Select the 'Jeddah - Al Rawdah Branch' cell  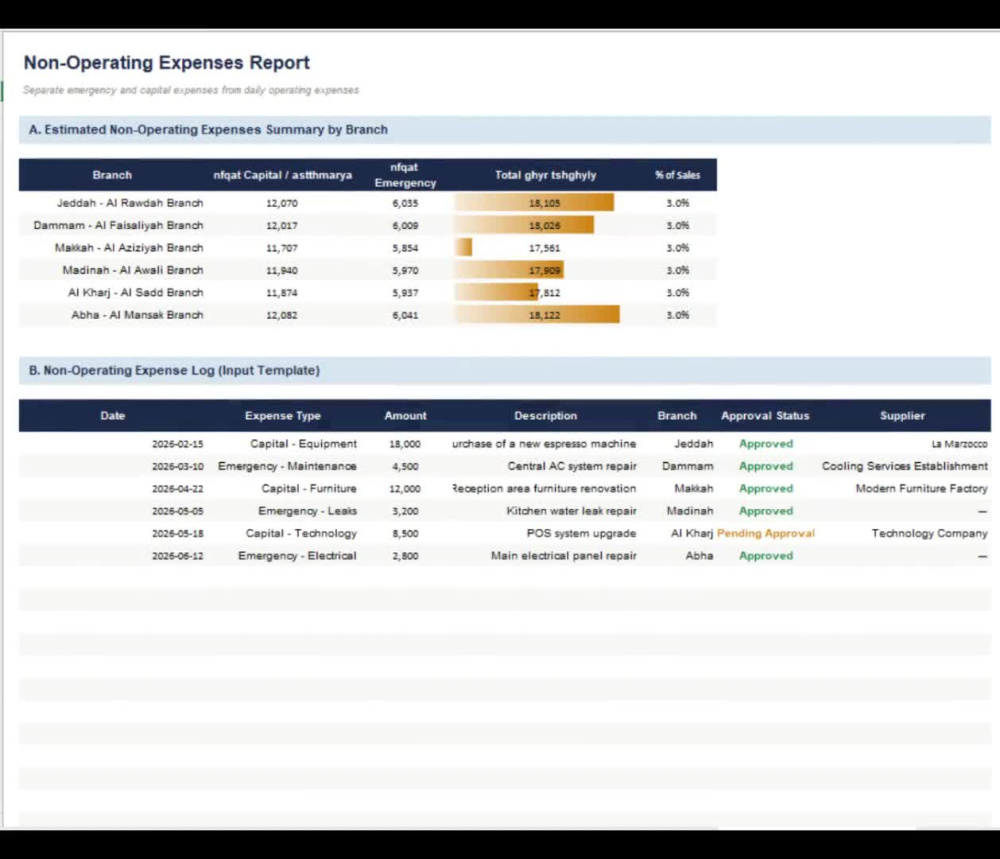pyautogui.click(x=130, y=203)
